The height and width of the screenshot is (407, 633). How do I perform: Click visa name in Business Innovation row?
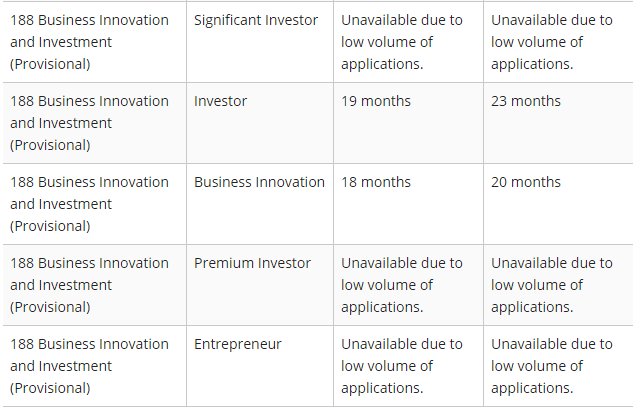pyautogui.click(x=89, y=204)
